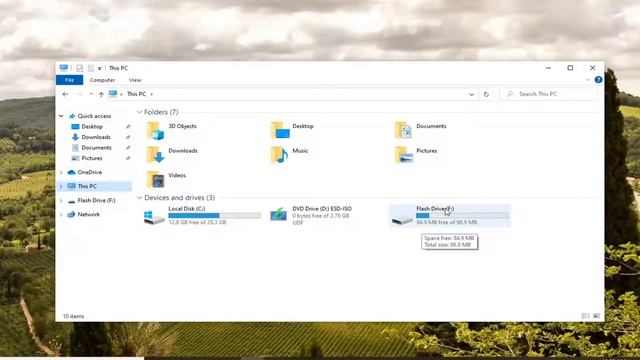Collapse the Folders (7) group
The image size is (640, 360).
(139, 112)
